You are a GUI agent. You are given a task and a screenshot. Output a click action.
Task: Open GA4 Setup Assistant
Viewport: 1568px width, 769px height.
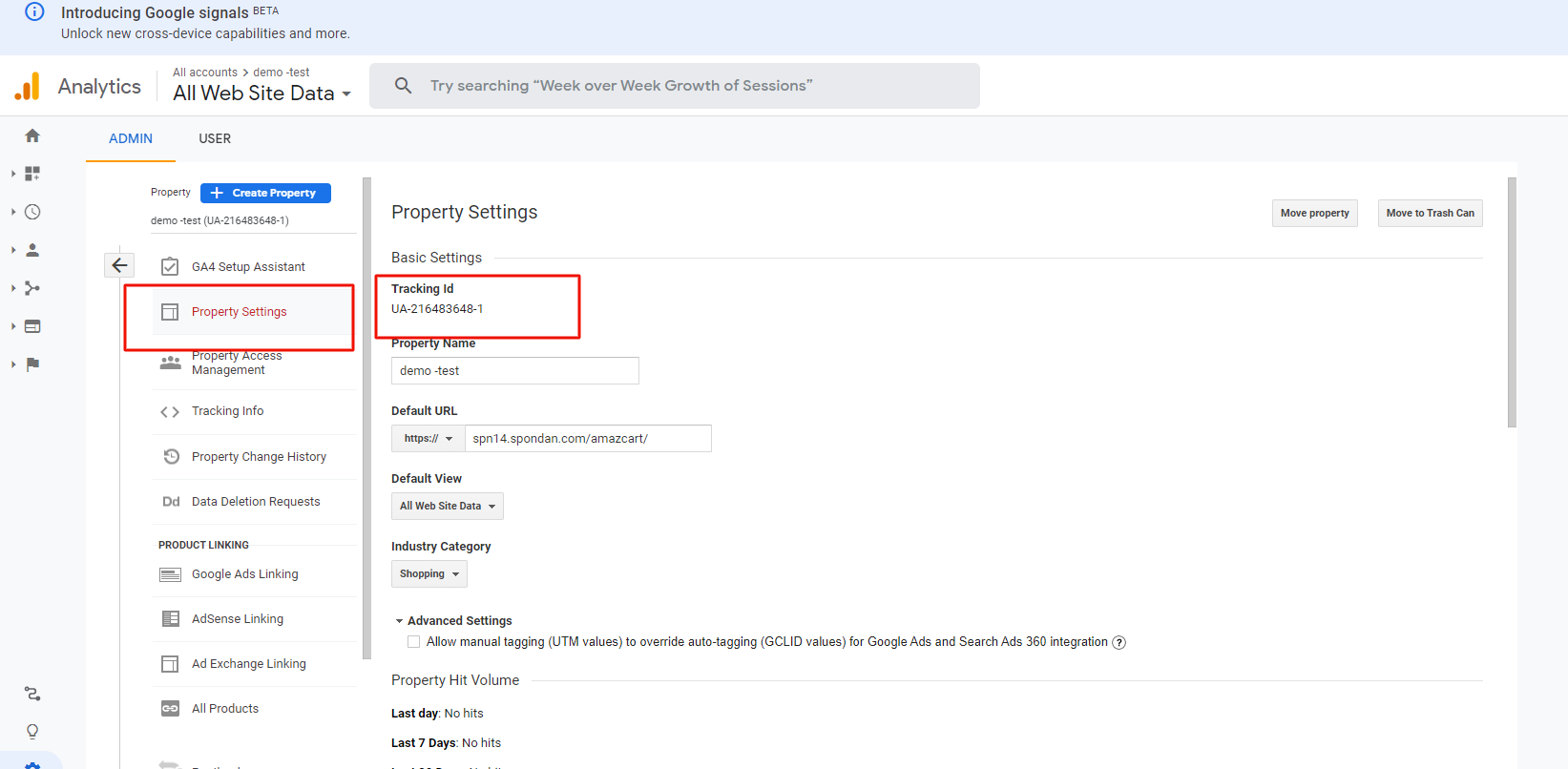point(254,267)
